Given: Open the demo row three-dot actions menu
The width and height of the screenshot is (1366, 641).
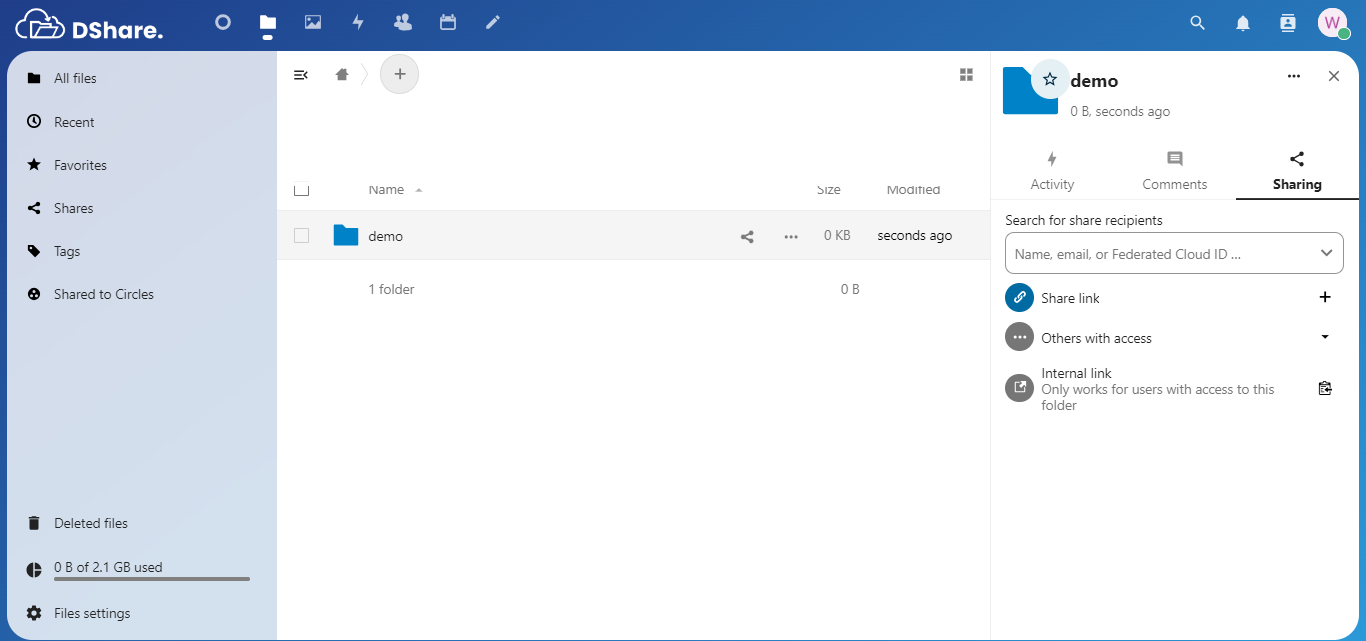Looking at the screenshot, I should click(791, 237).
